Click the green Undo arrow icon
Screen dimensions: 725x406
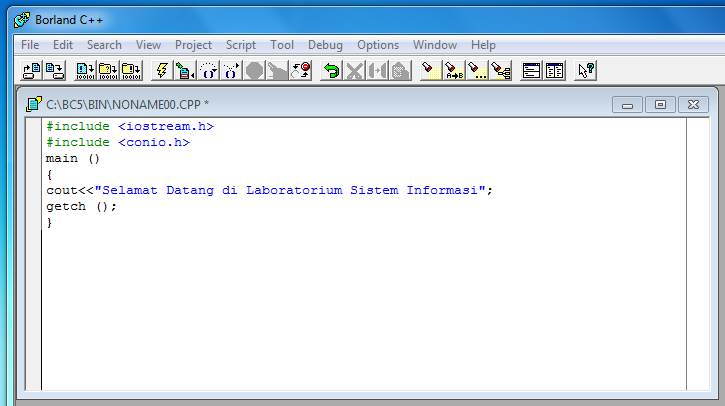pos(331,71)
